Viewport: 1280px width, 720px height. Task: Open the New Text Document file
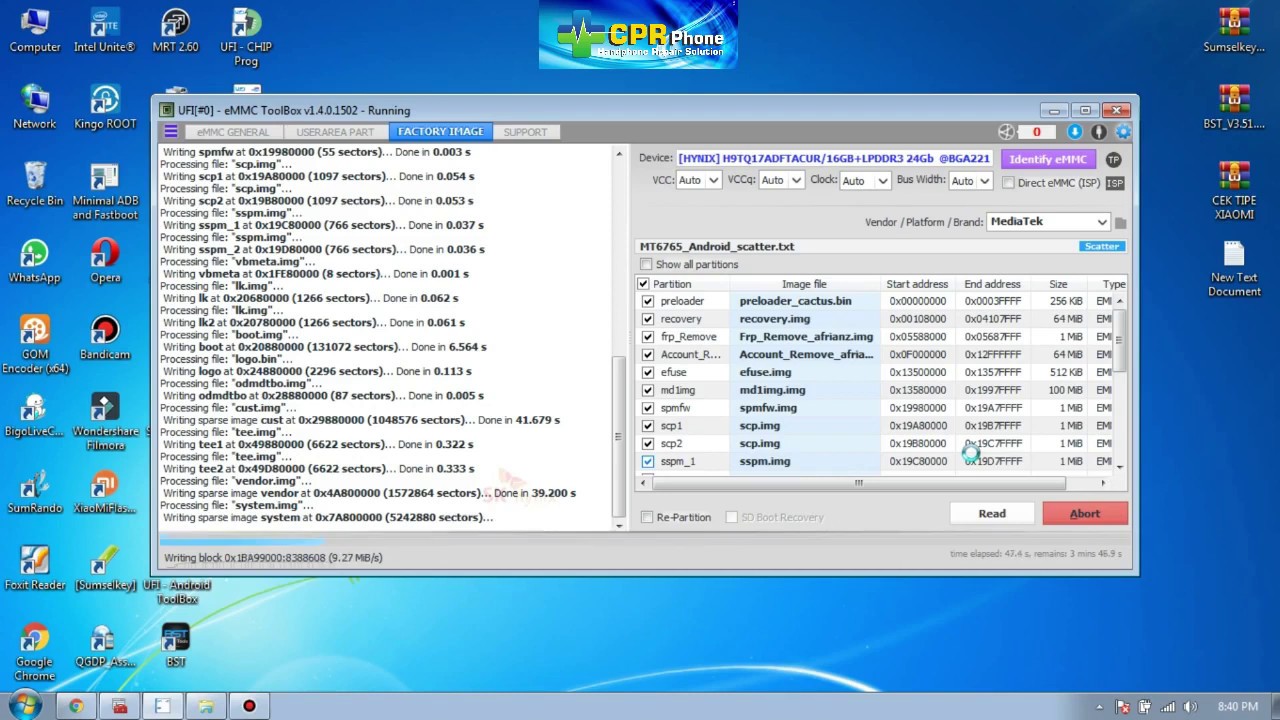1234,269
